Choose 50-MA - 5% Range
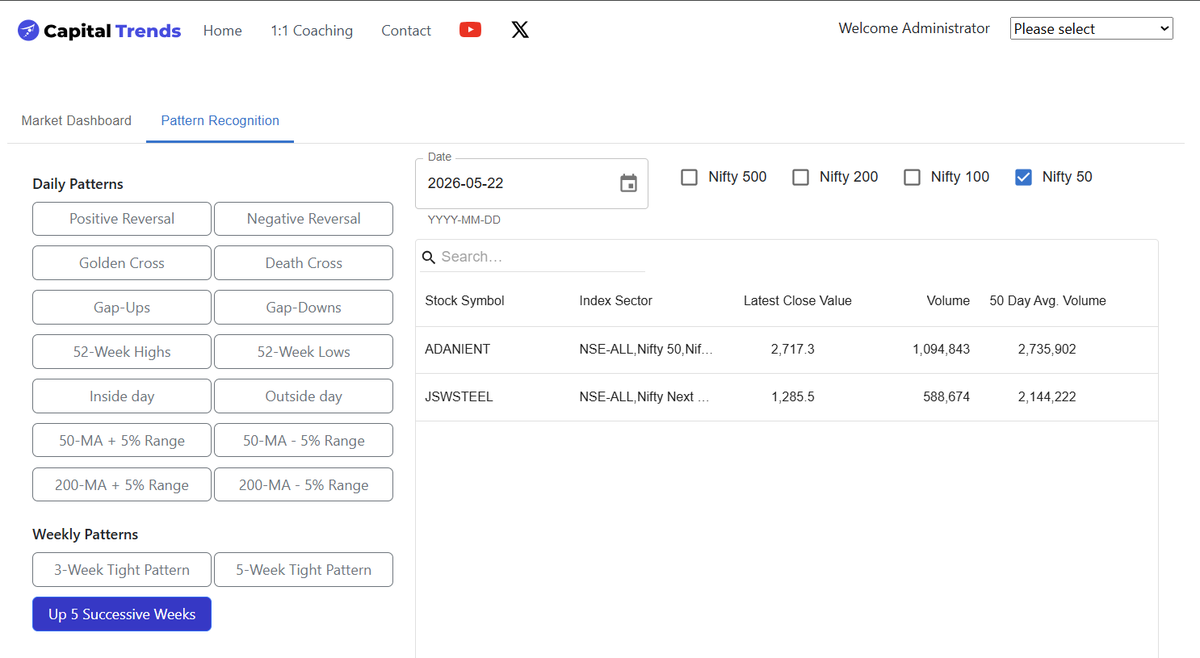This screenshot has height=658, width=1200. [304, 441]
